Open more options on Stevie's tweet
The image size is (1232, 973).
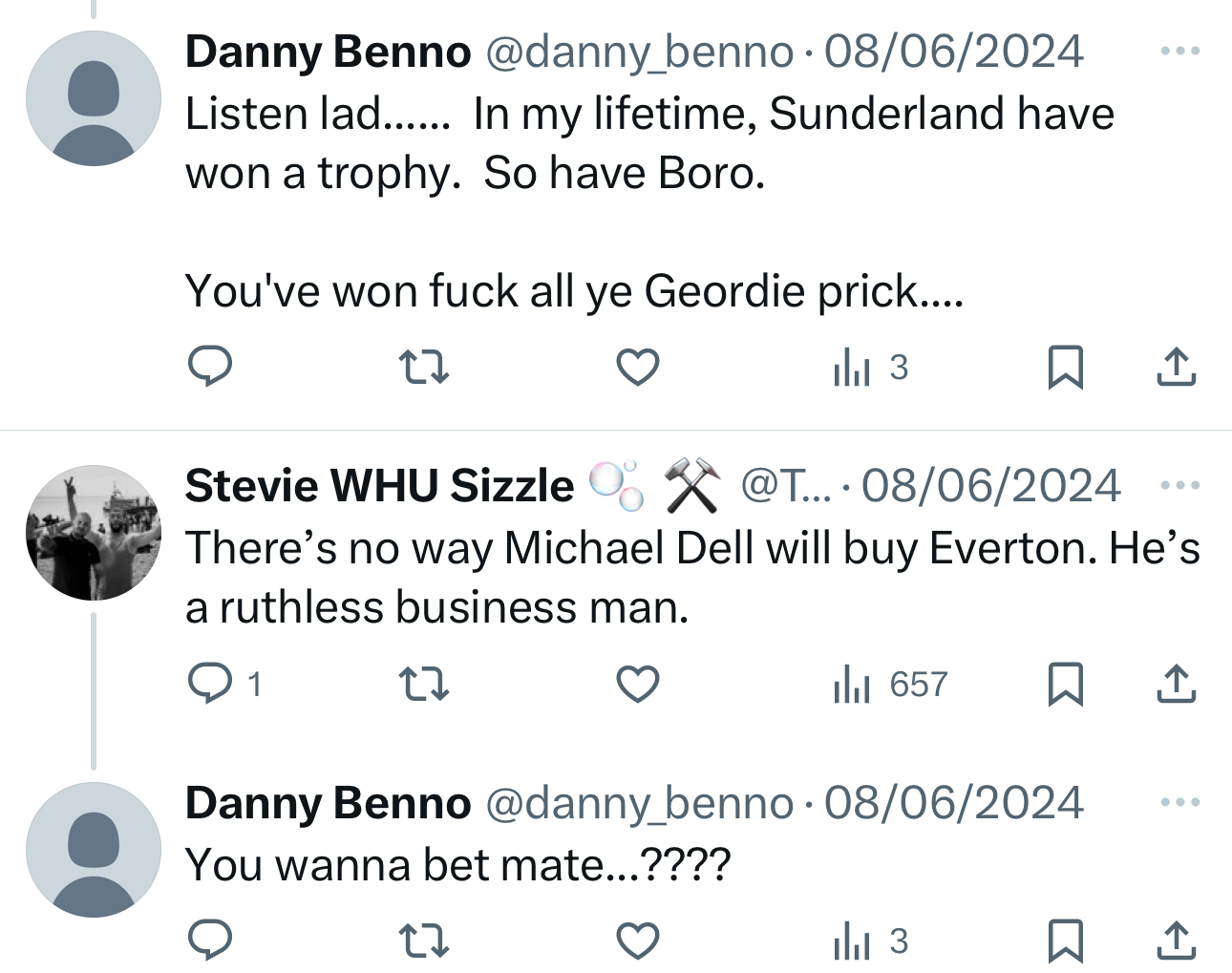pyautogui.click(x=1180, y=485)
